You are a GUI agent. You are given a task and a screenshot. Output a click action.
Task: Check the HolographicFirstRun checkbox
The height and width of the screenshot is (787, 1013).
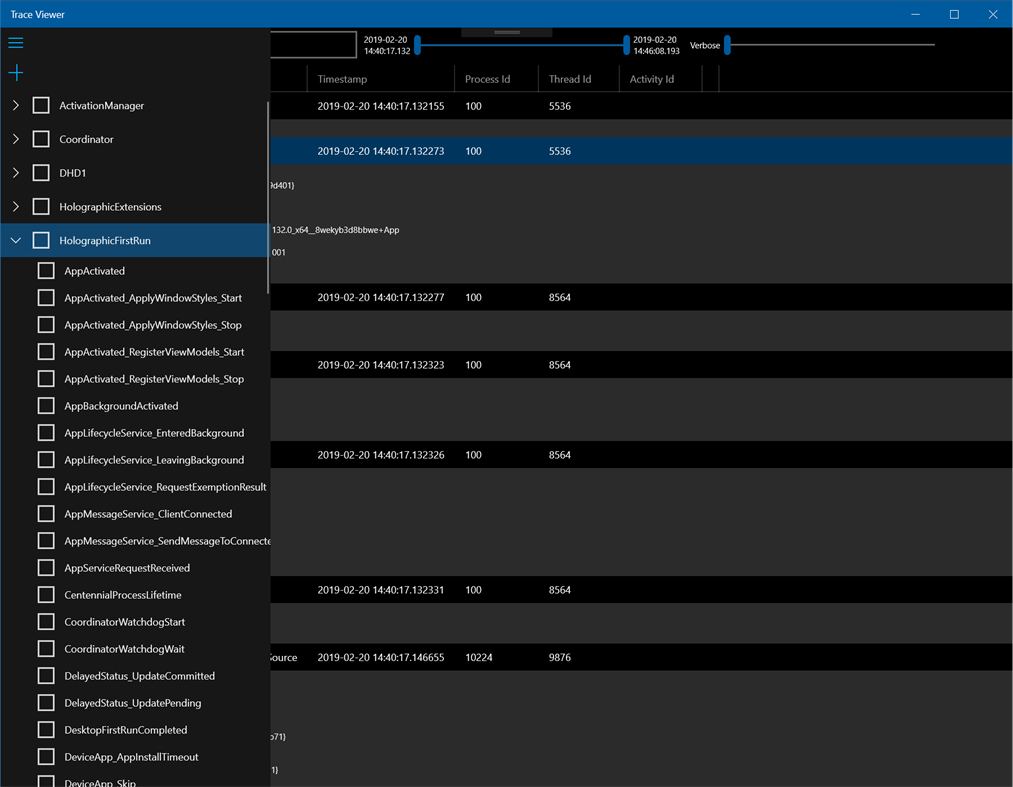(41, 240)
